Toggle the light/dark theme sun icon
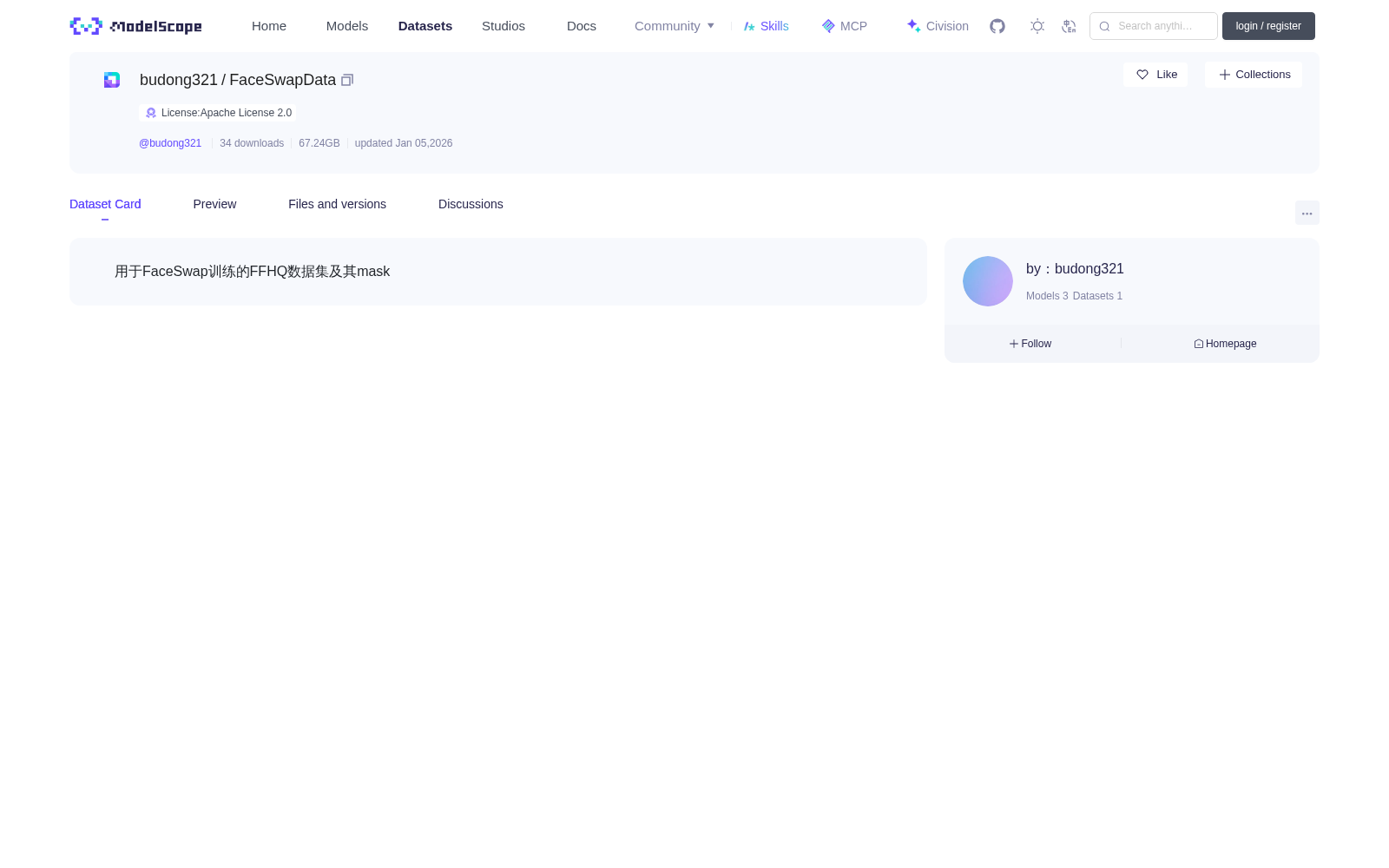 pyautogui.click(x=1037, y=26)
